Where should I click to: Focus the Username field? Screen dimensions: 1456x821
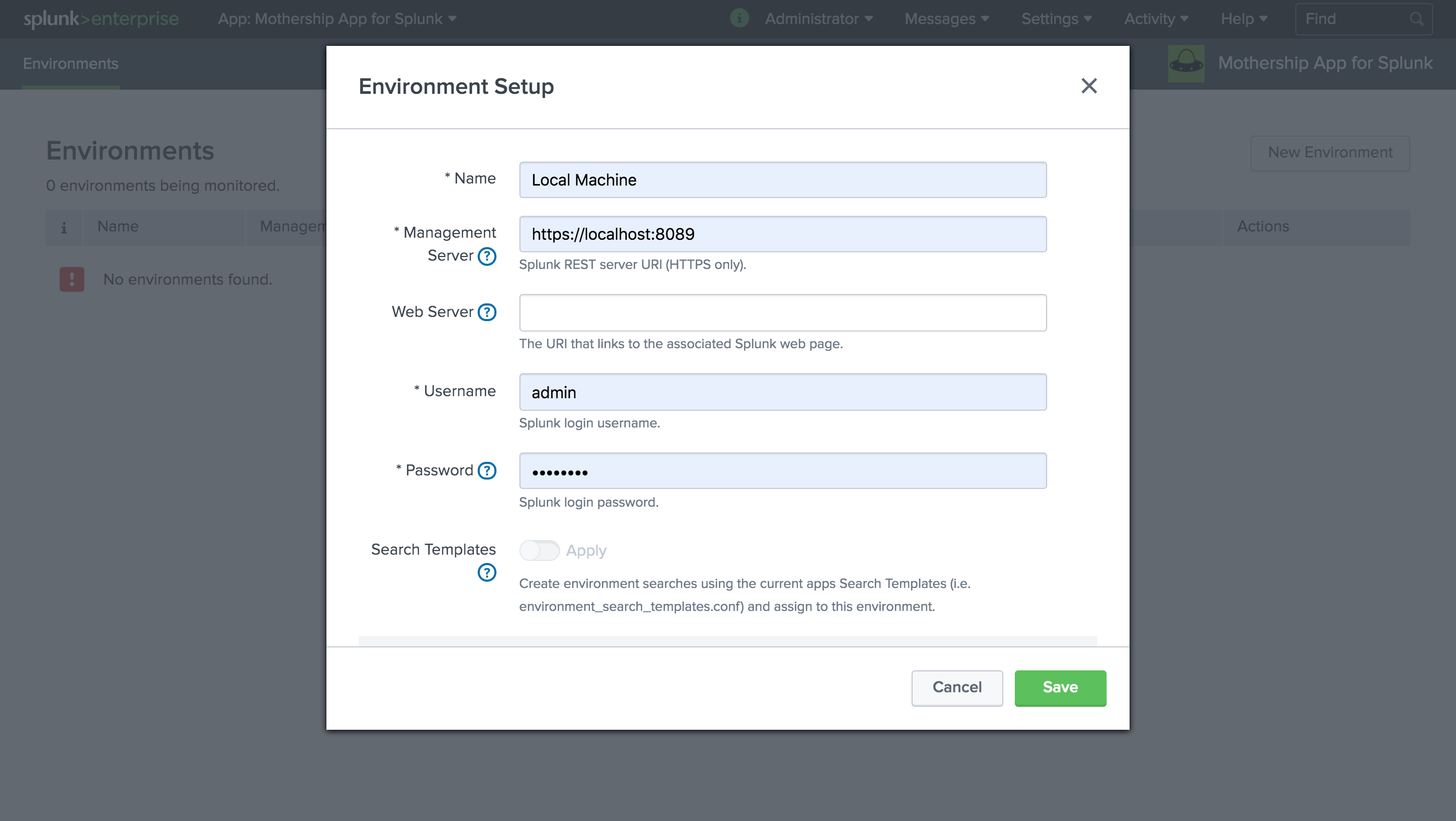(783, 391)
